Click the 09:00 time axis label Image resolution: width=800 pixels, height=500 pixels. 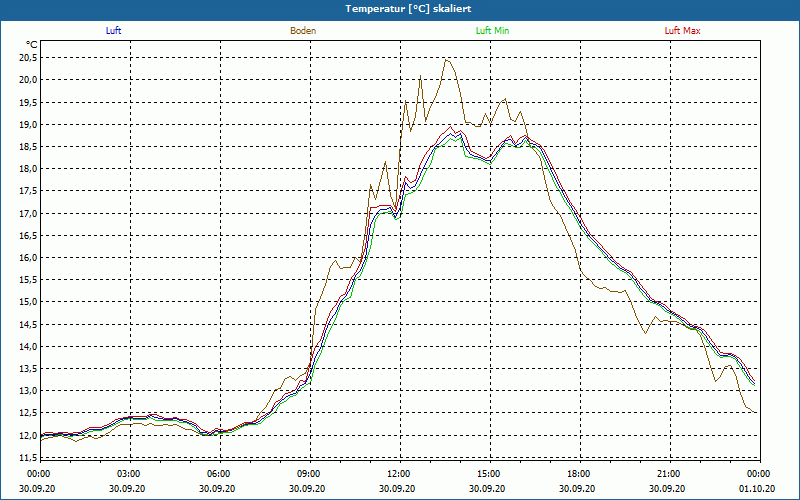308,474
